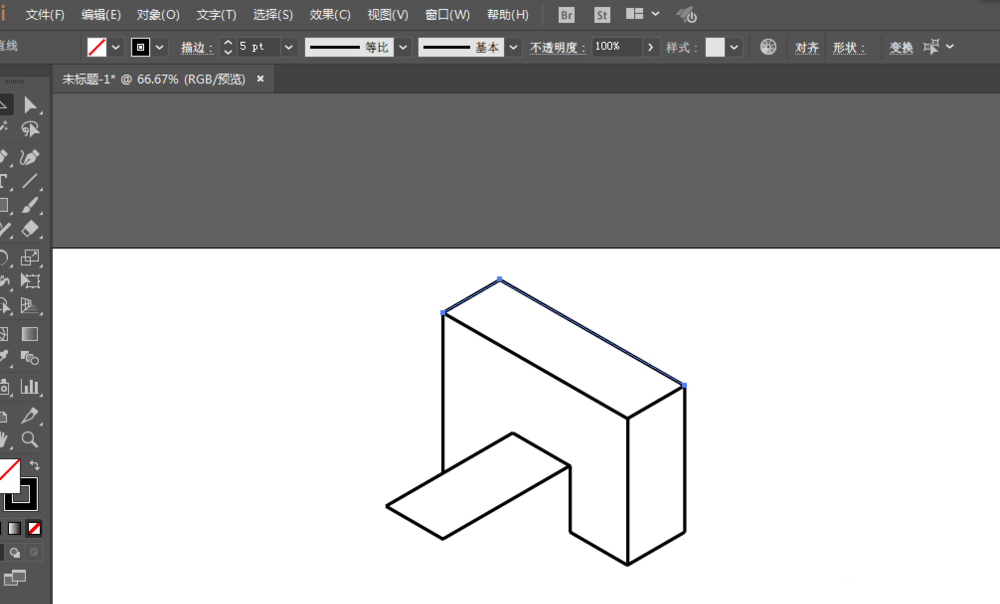Image resolution: width=1000 pixels, height=604 pixels.
Task: Open the 文字(T) menu
Action: point(216,15)
